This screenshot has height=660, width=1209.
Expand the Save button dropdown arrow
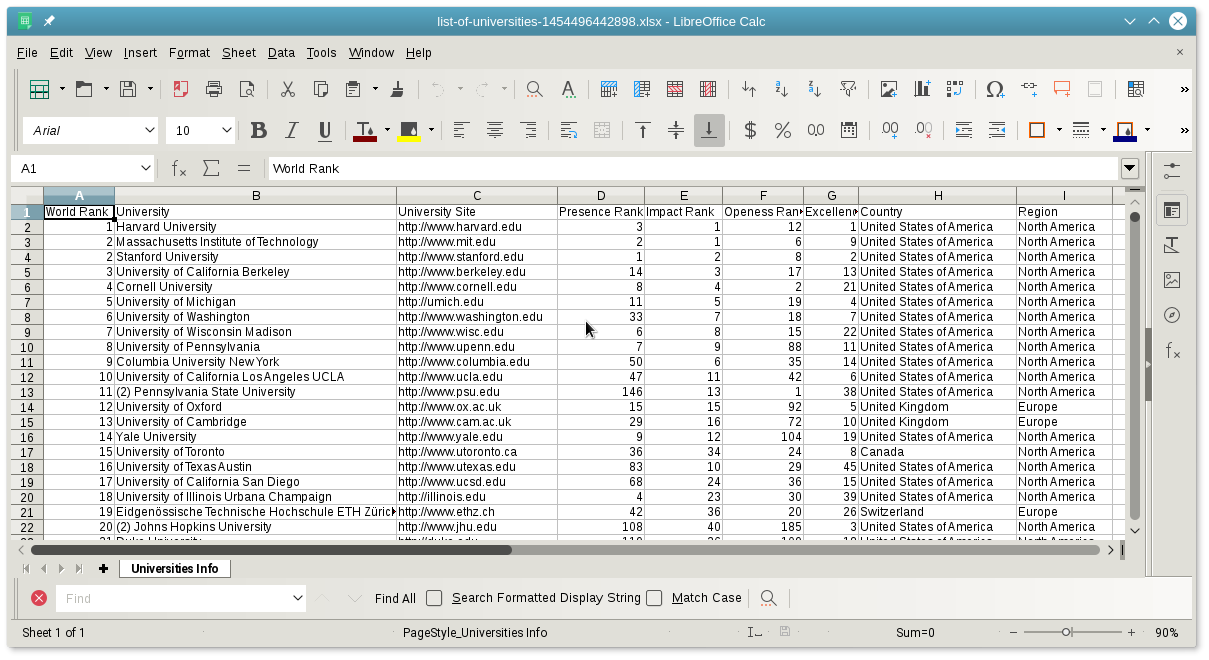[150, 89]
